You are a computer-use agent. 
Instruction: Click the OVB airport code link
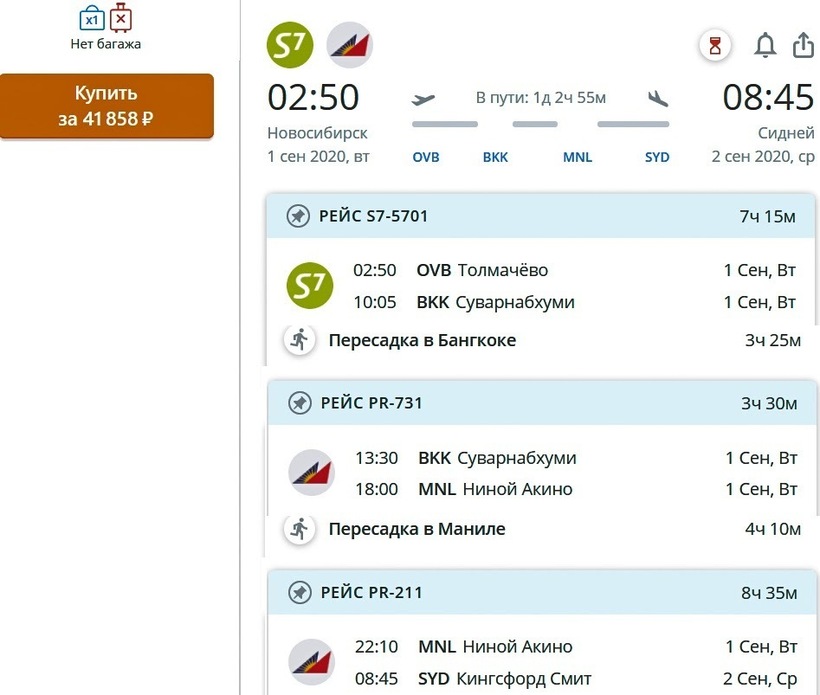tap(426, 157)
